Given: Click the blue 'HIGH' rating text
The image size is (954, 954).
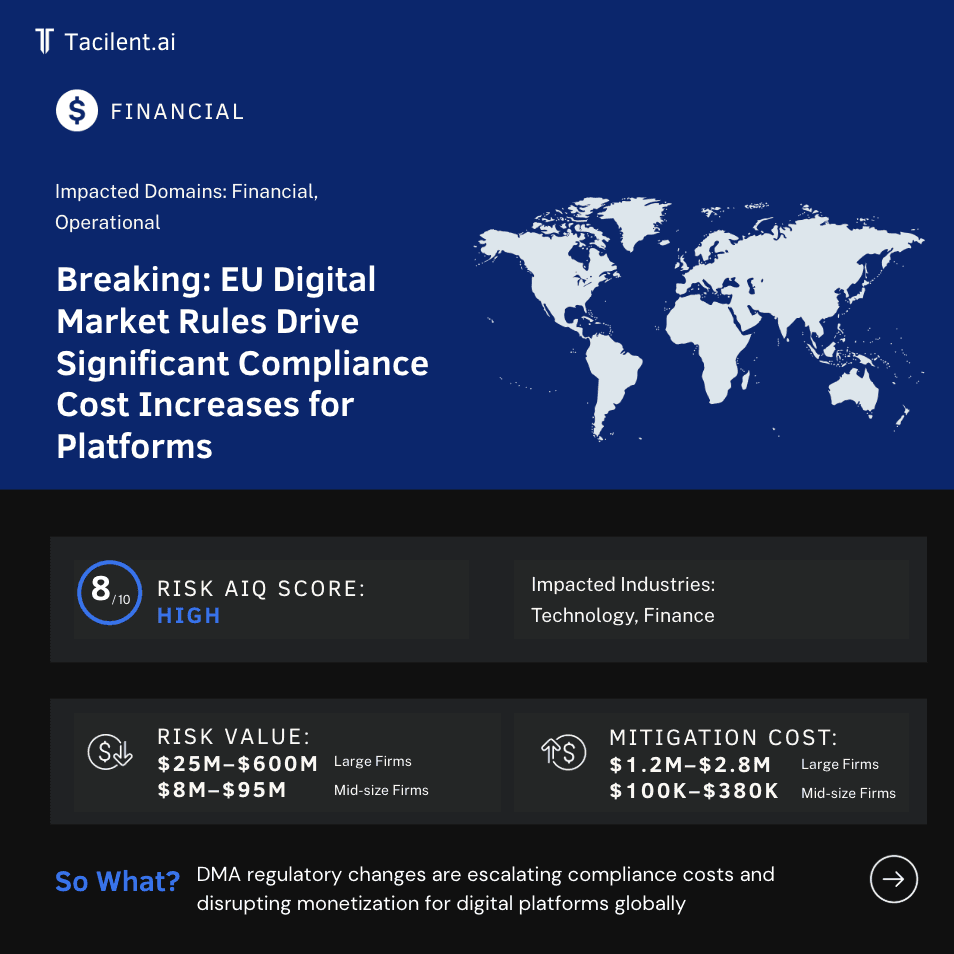Looking at the screenshot, I should [x=189, y=616].
